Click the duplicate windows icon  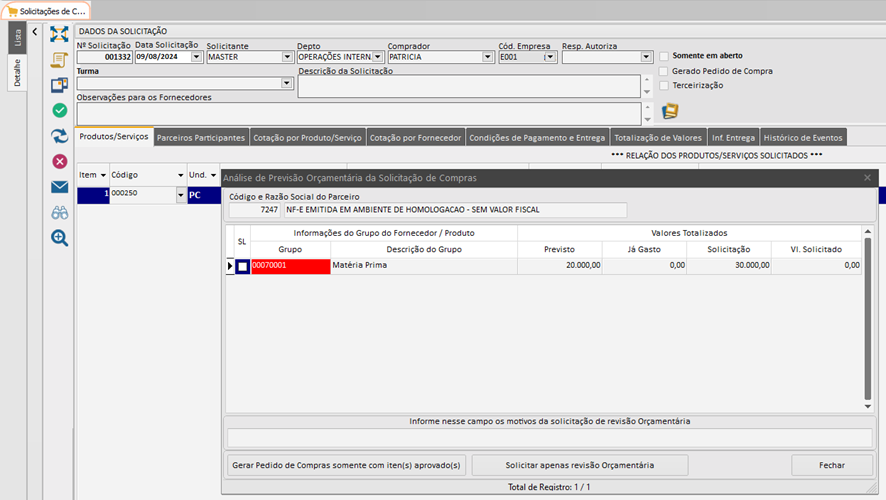coord(59,85)
